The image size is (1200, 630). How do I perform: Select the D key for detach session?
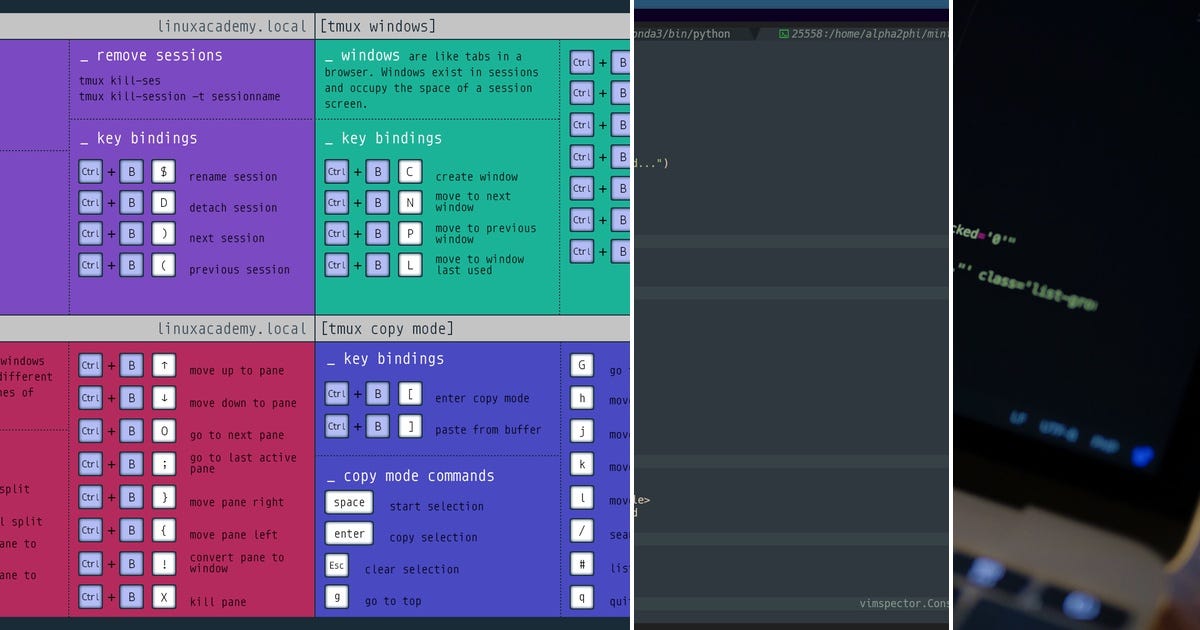(x=164, y=202)
